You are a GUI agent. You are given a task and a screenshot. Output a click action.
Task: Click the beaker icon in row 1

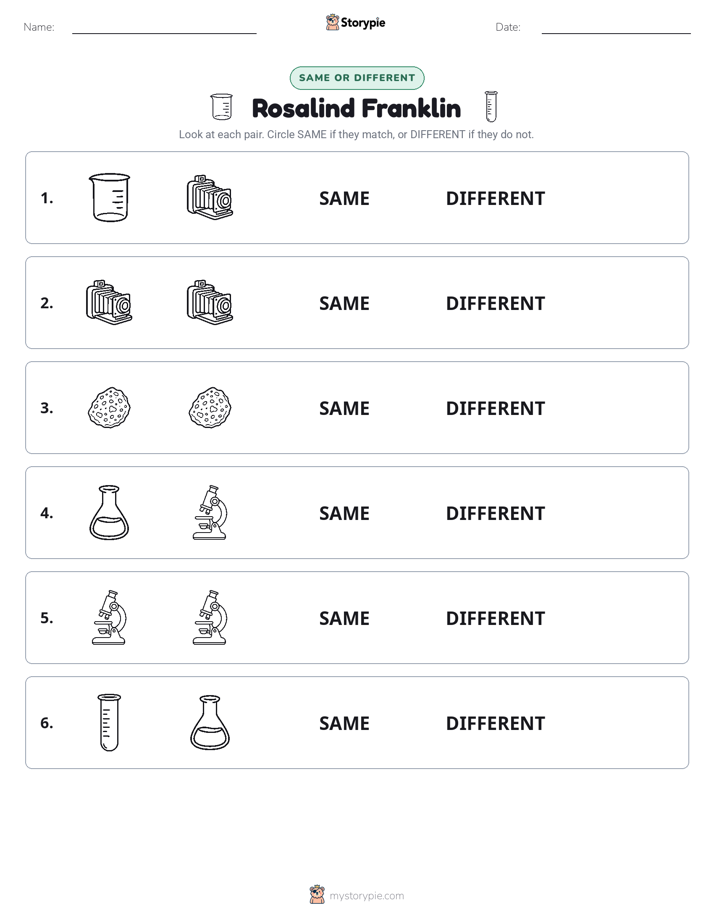pos(109,197)
